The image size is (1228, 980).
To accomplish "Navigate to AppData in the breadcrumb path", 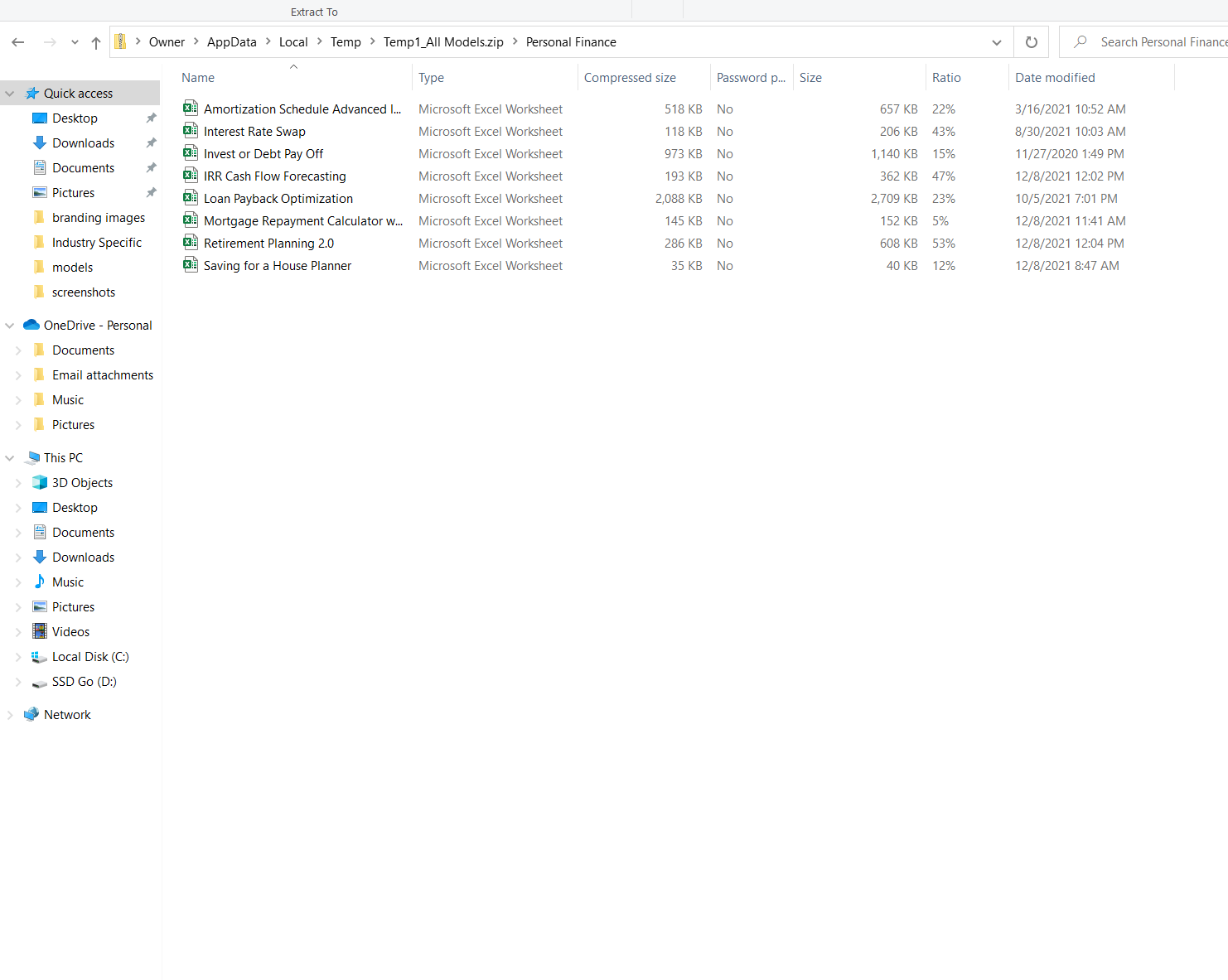I will [231, 42].
